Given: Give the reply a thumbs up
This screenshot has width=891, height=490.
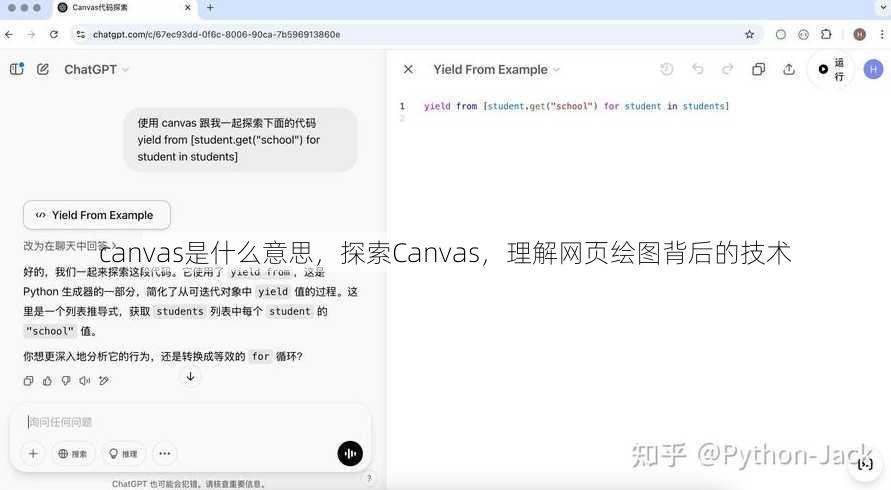Looking at the screenshot, I should [x=47, y=381].
